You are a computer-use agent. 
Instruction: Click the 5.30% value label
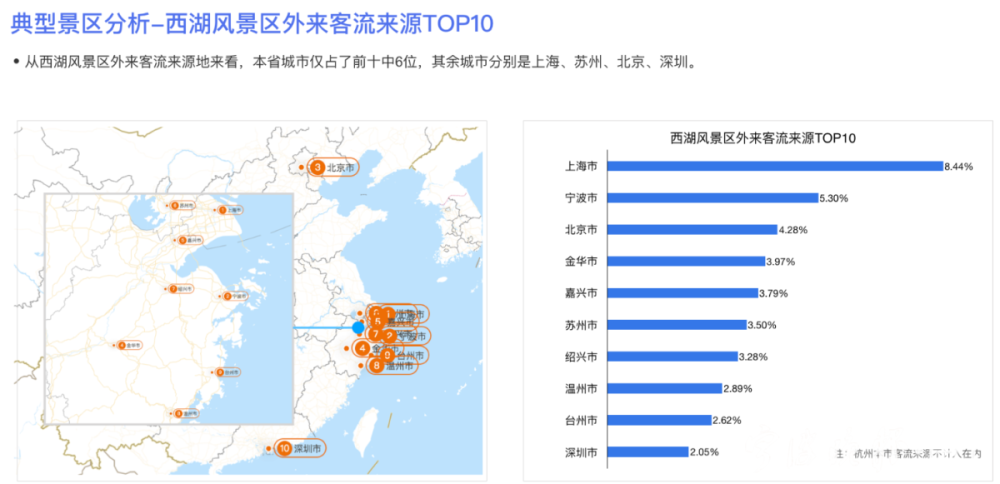tap(834, 198)
